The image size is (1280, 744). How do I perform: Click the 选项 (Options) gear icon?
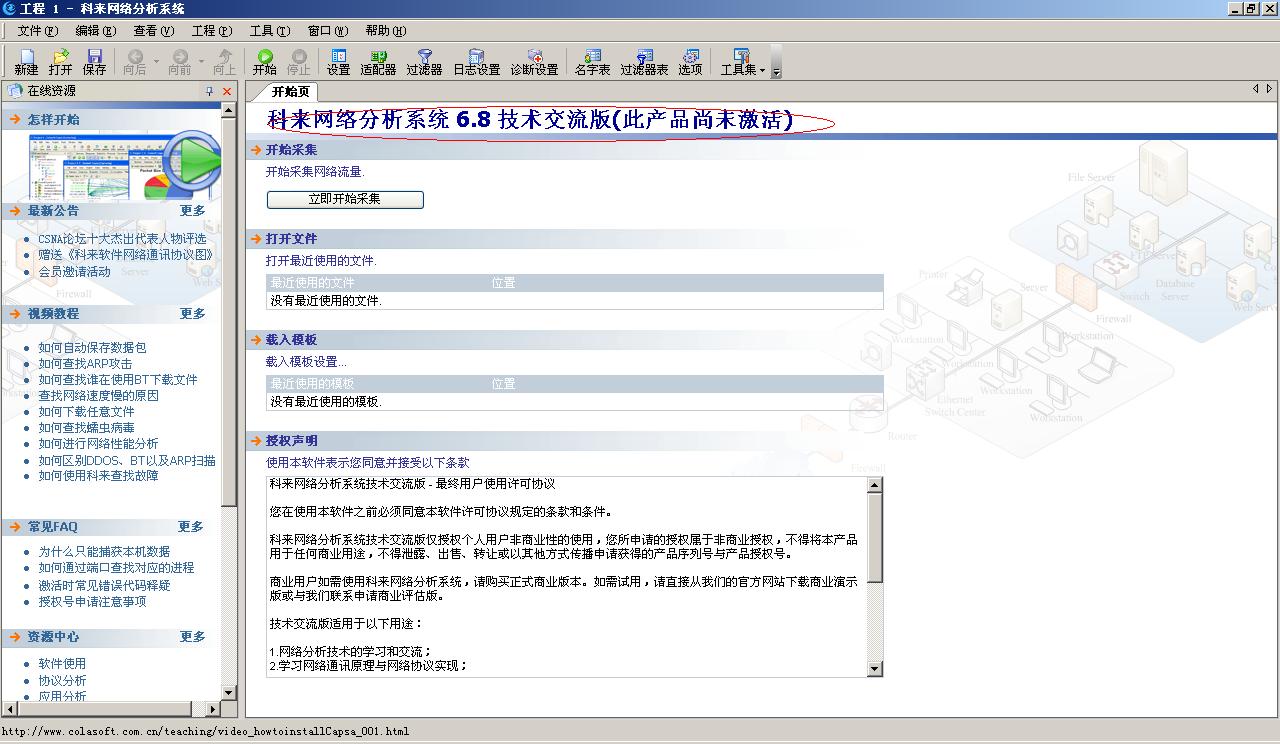[690, 62]
